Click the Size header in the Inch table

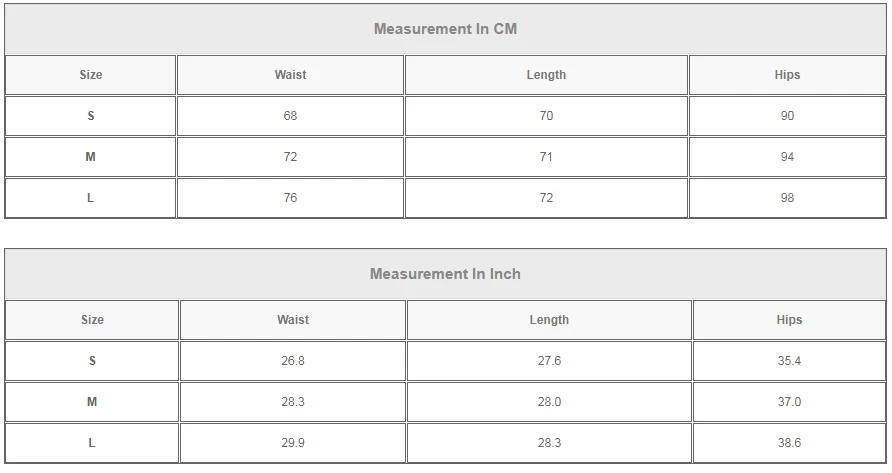tap(92, 320)
